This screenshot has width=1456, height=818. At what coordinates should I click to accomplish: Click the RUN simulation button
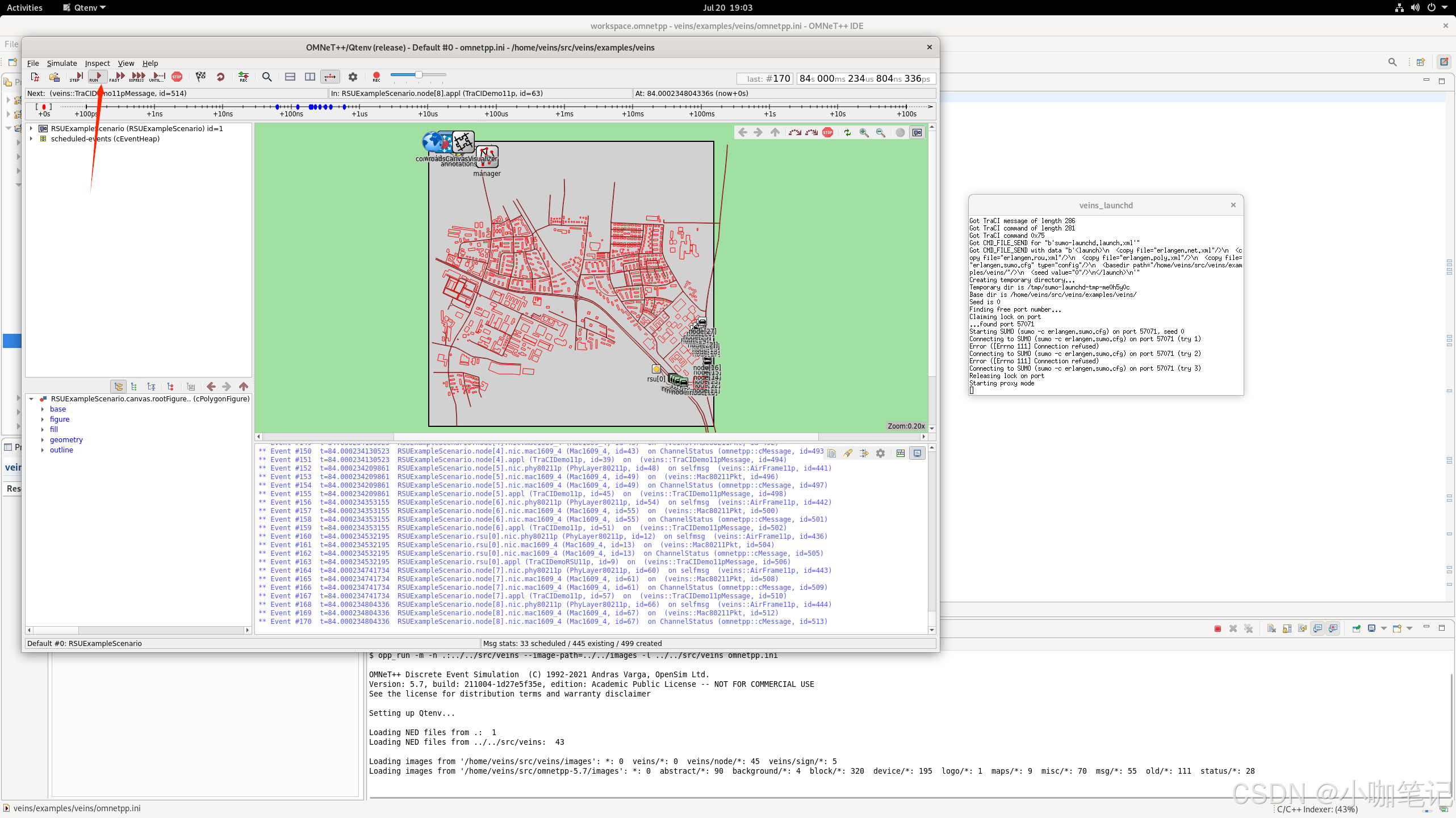pos(97,77)
